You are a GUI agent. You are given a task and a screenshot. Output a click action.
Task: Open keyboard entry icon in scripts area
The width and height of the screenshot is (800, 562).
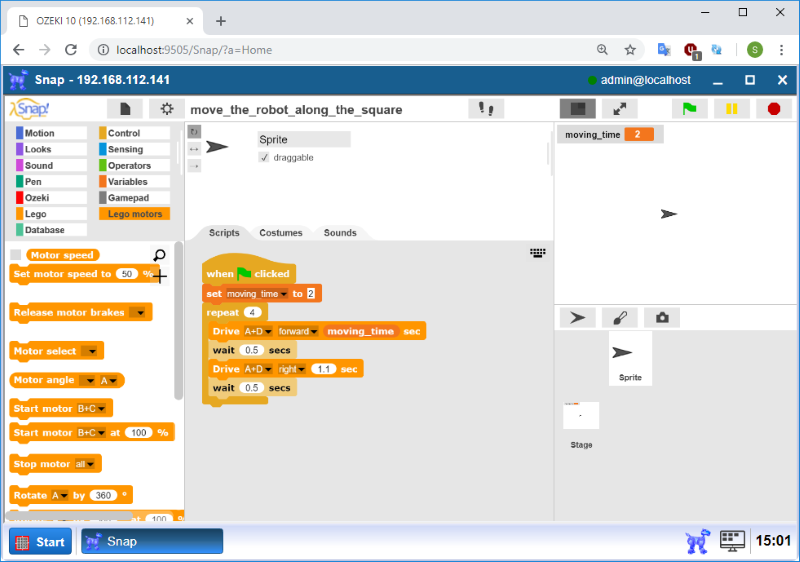click(537, 252)
